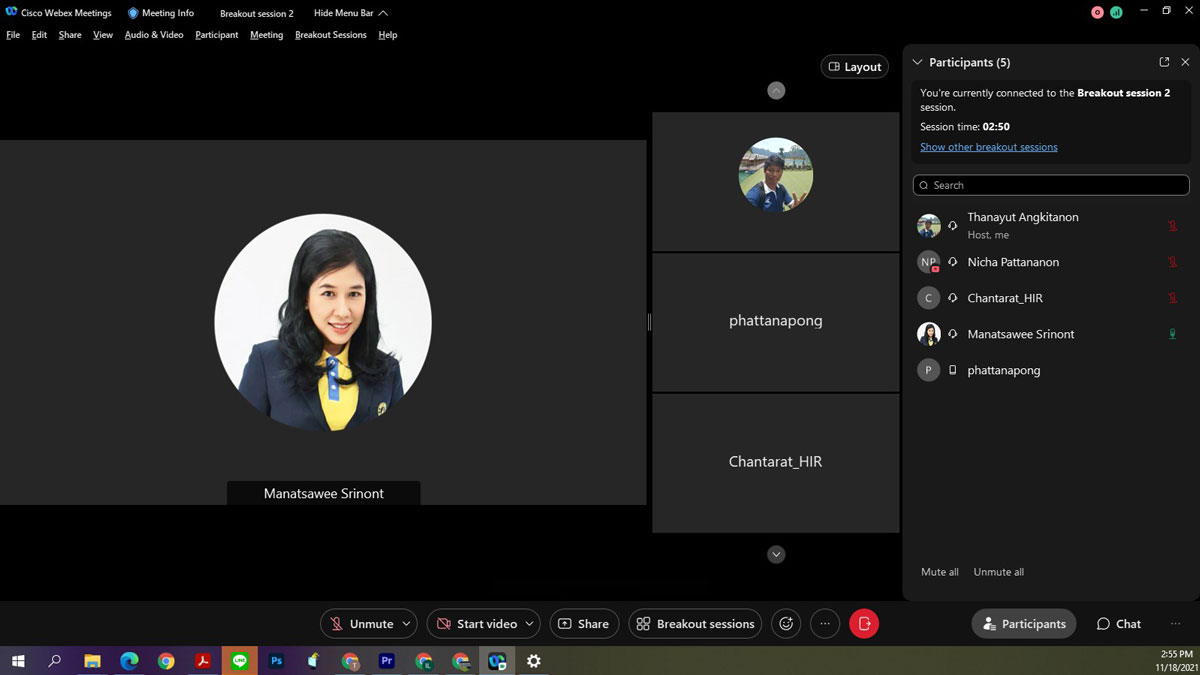
Task: Open LINE app from the taskbar
Action: pyautogui.click(x=239, y=661)
